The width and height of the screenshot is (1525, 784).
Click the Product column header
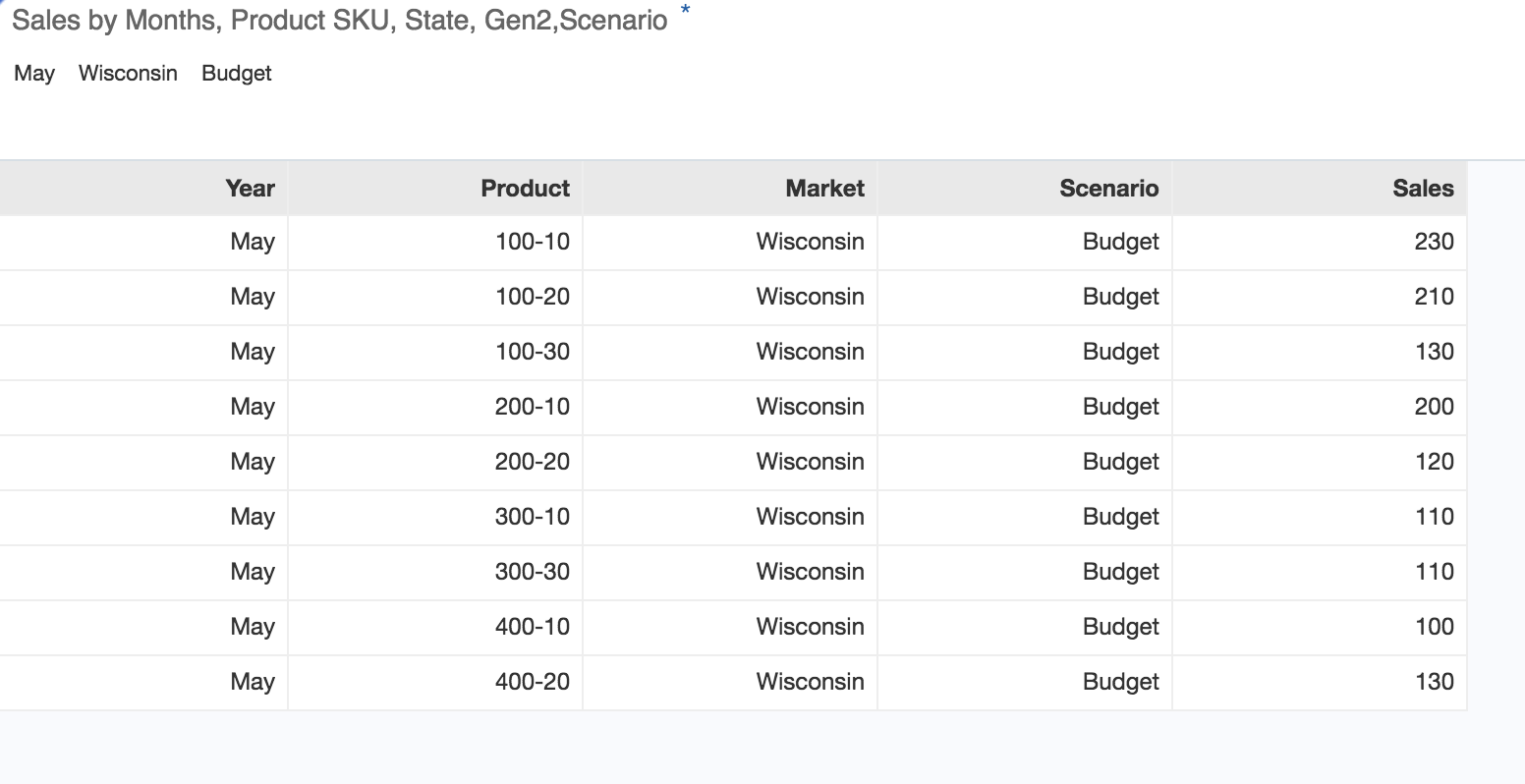point(525,189)
